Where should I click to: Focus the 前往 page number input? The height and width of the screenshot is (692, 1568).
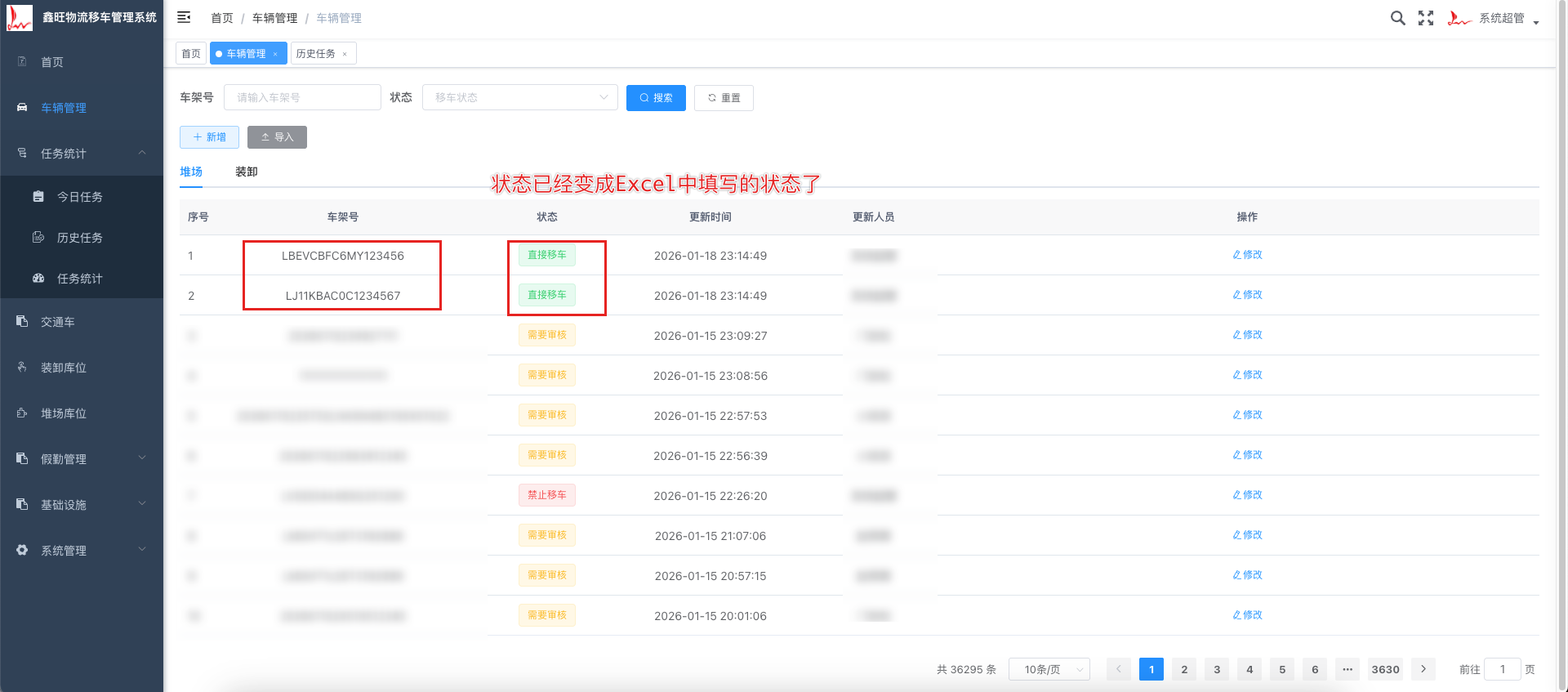(x=1502, y=669)
